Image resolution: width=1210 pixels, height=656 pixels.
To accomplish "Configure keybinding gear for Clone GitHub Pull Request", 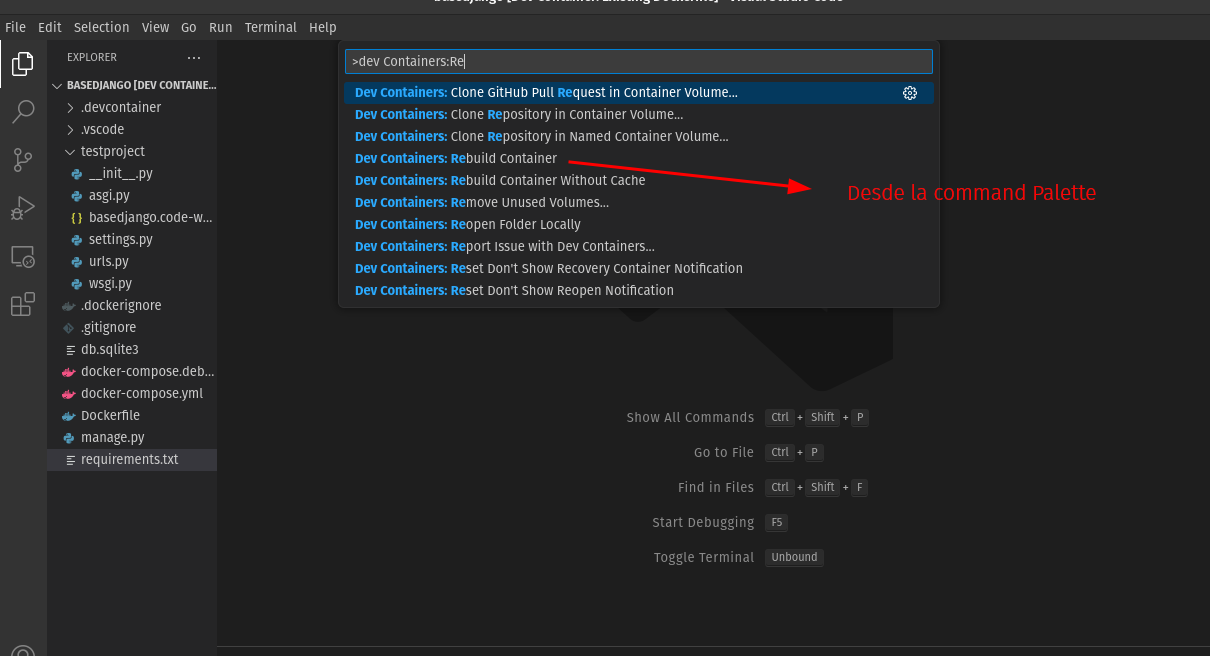I will point(910,93).
